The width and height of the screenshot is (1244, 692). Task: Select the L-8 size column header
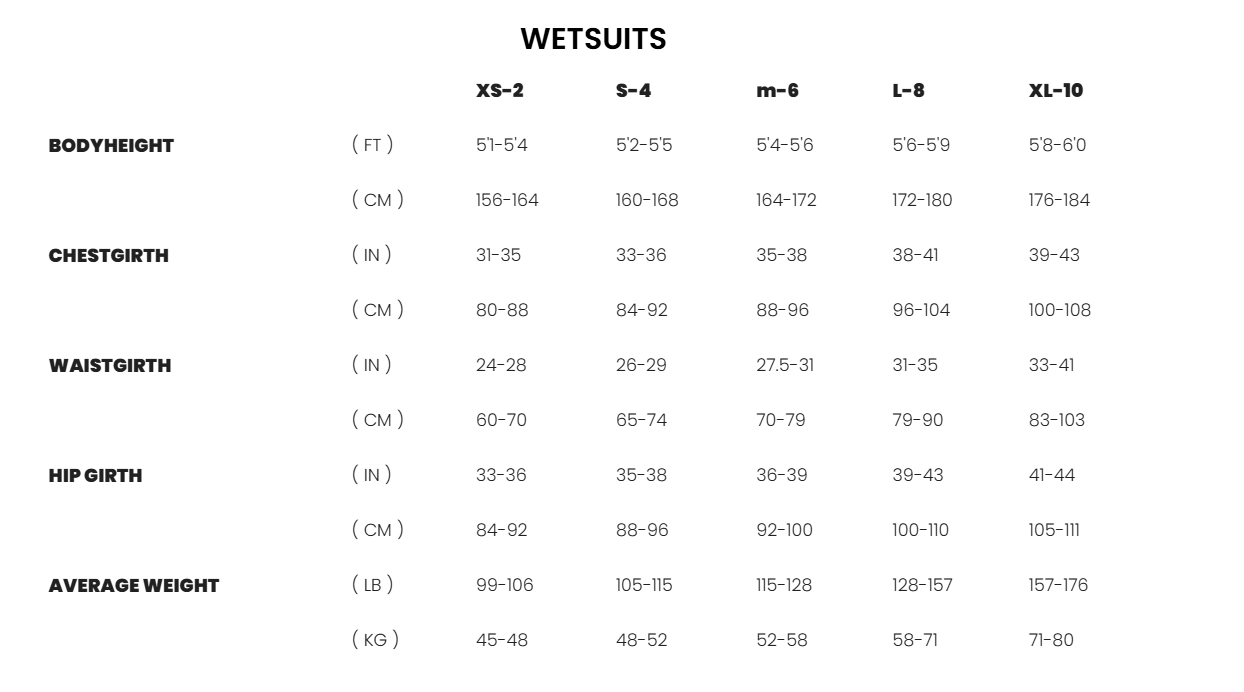908,90
